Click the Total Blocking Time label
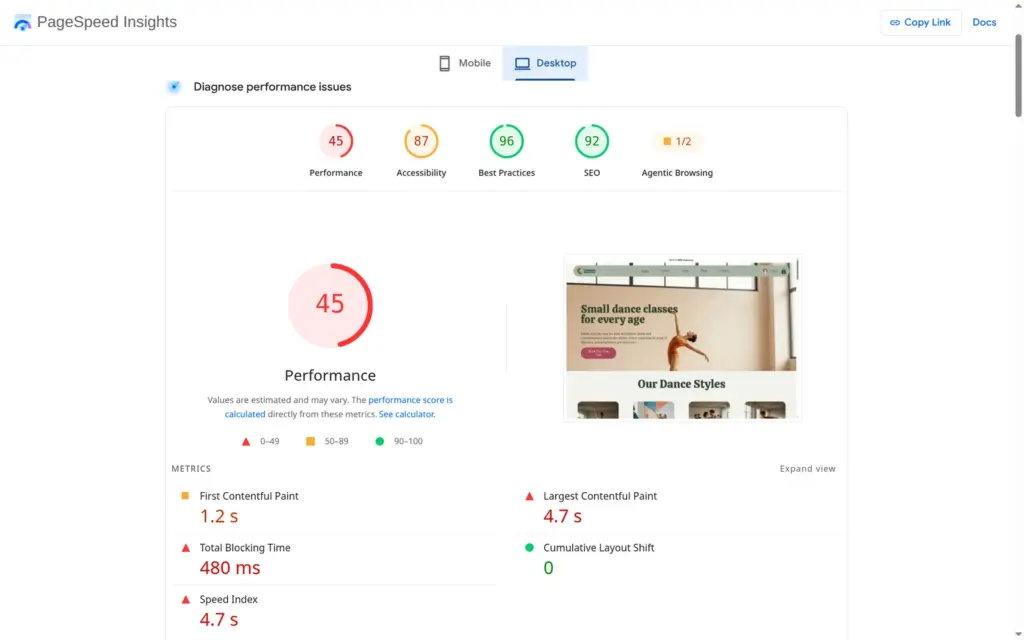Image resolution: width=1024 pixels, height=640 pixels. [245, 548]
